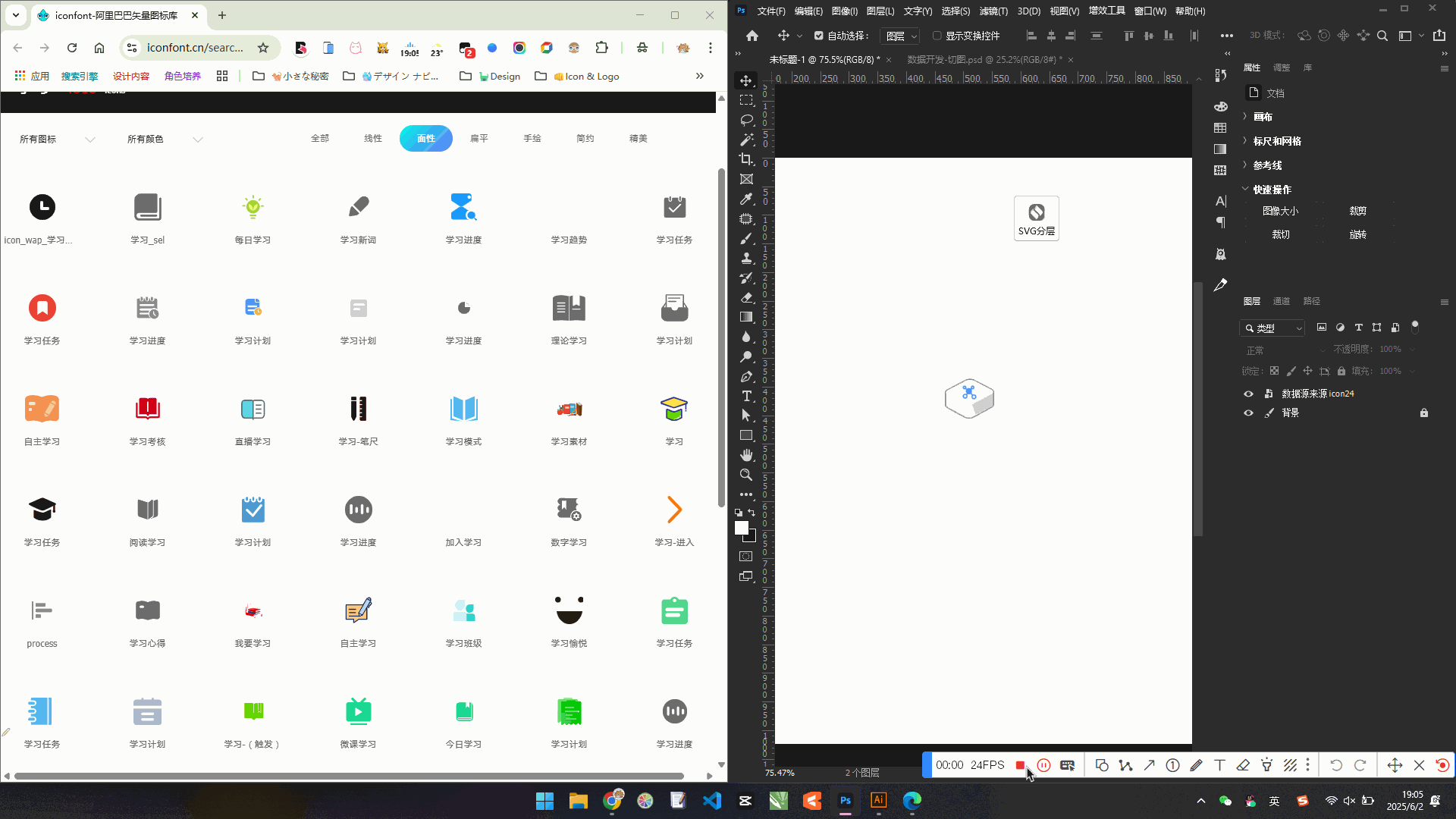Select the Move tool in Photoshop toolbar
This screenshot has width=1456, height=819.
746,80
